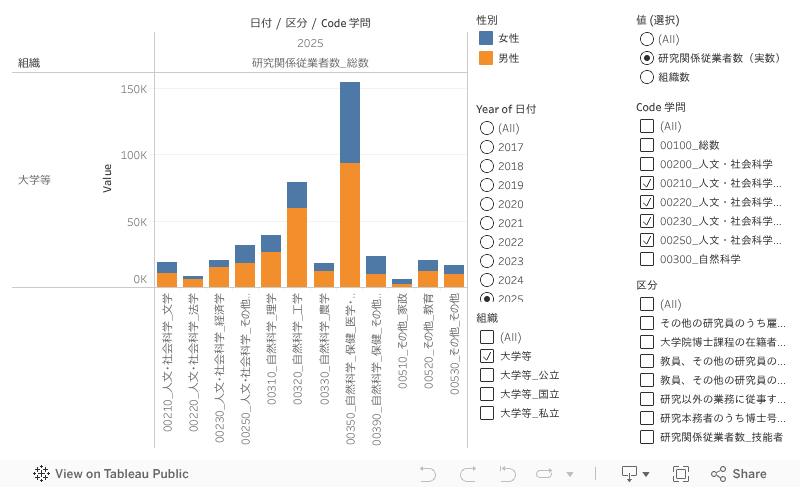Click the undo arrow icon

pyautogui.click(x=428, y=474)
